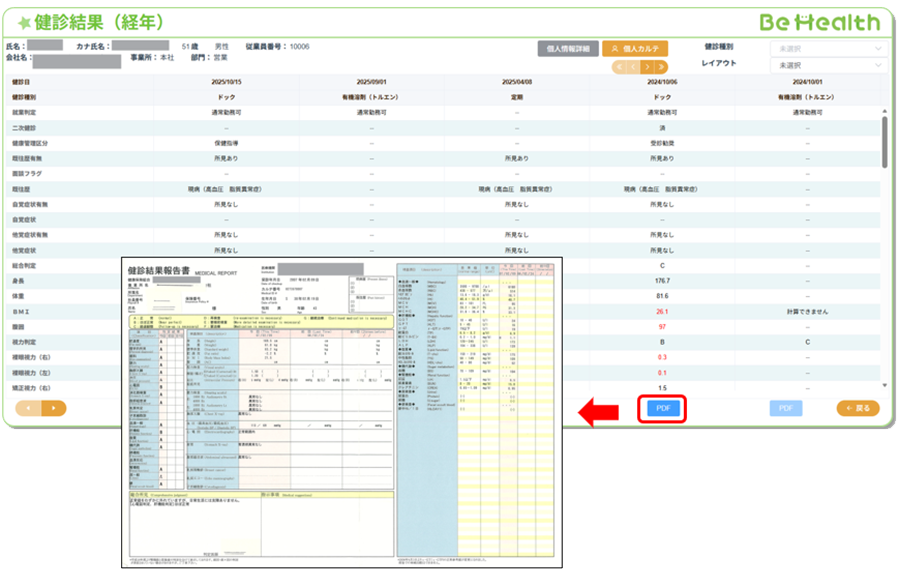This screenshot has height=586, width=900.
Task: Open the 健診結果報告書 report preview image
Action: (x=340, y=412)
